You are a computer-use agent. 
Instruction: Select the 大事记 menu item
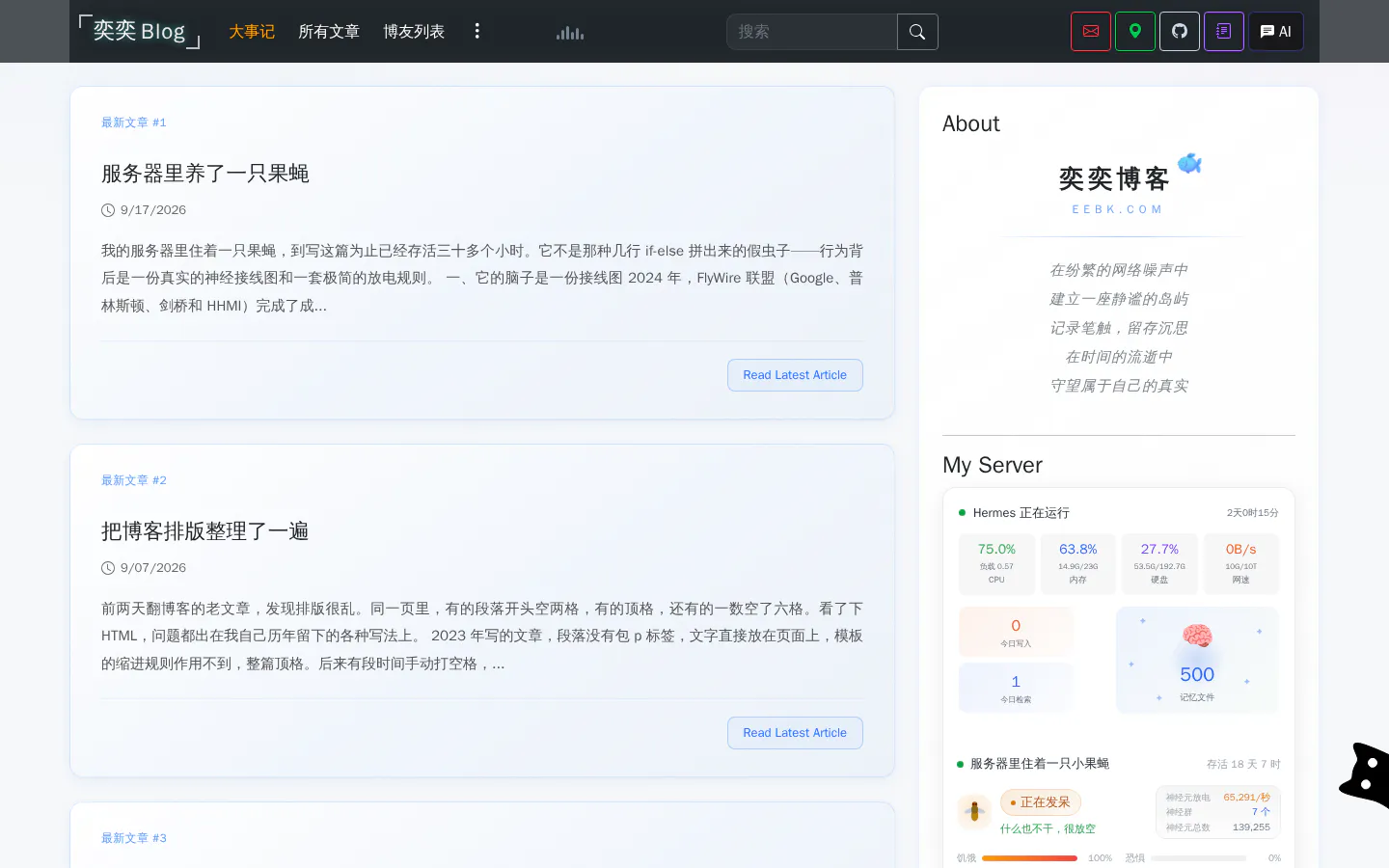coord(252,32)
